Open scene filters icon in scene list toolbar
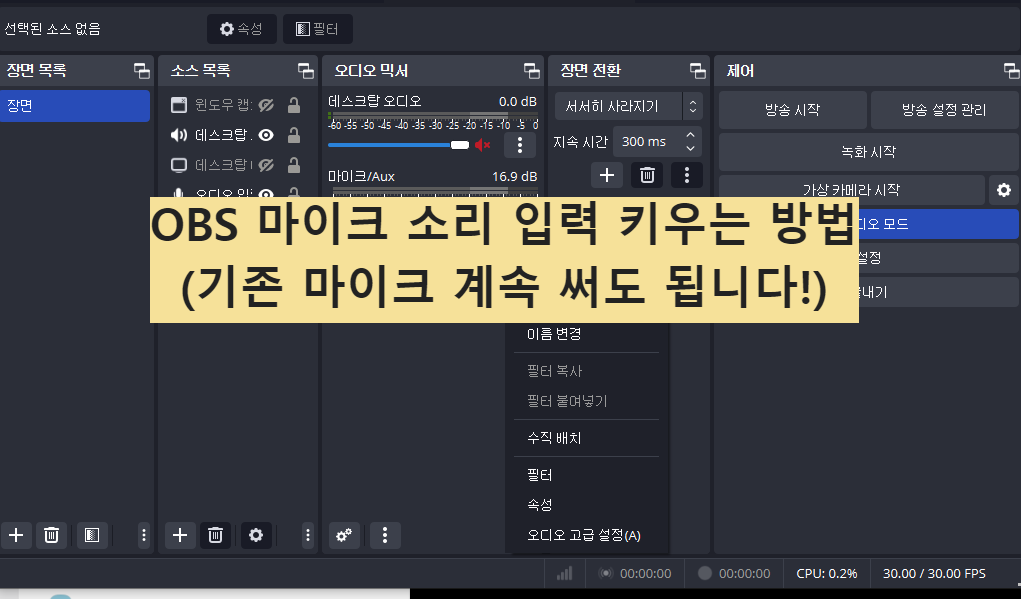The width and height of the screenshot is (1021, 599). (92, 535)
